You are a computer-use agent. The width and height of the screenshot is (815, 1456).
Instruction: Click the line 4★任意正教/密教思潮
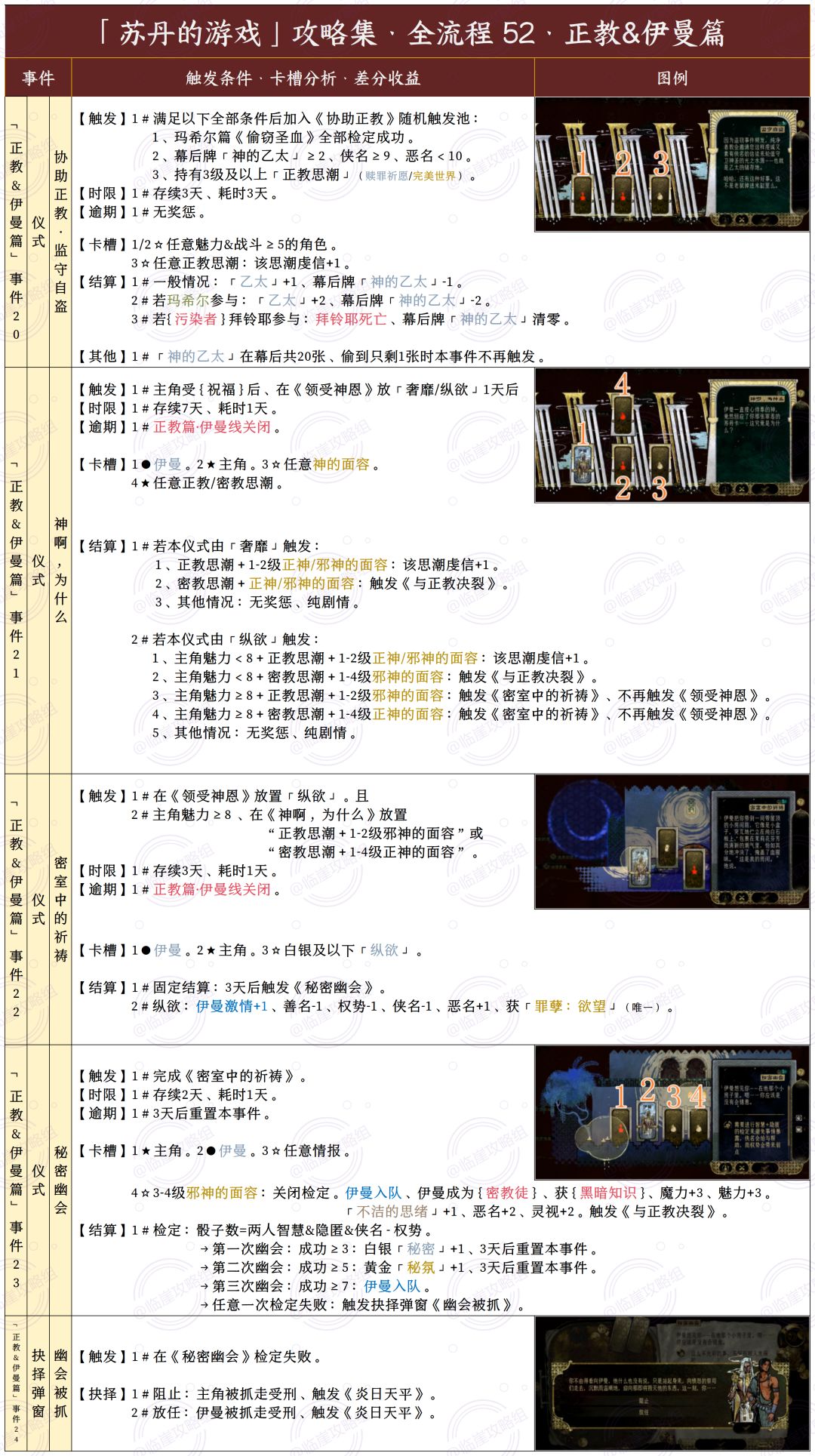tap(208, 482)
